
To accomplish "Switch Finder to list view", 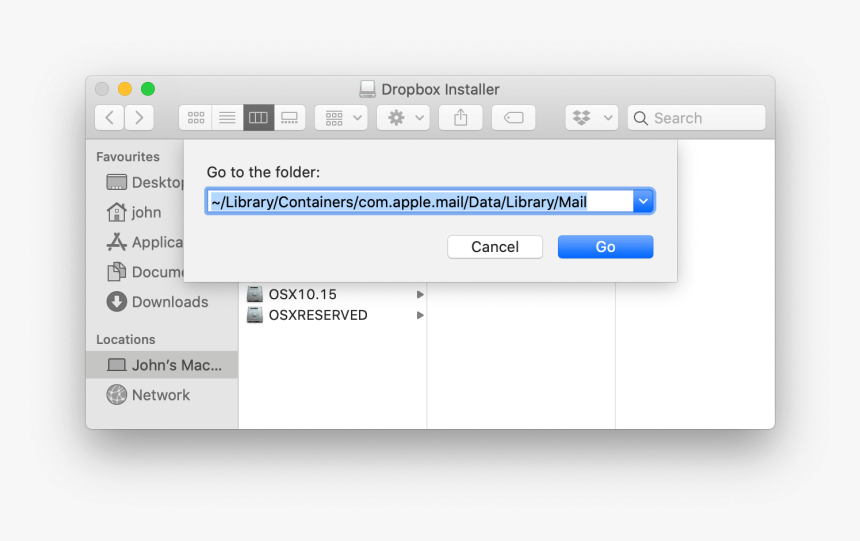I will [x=227, y=117].
